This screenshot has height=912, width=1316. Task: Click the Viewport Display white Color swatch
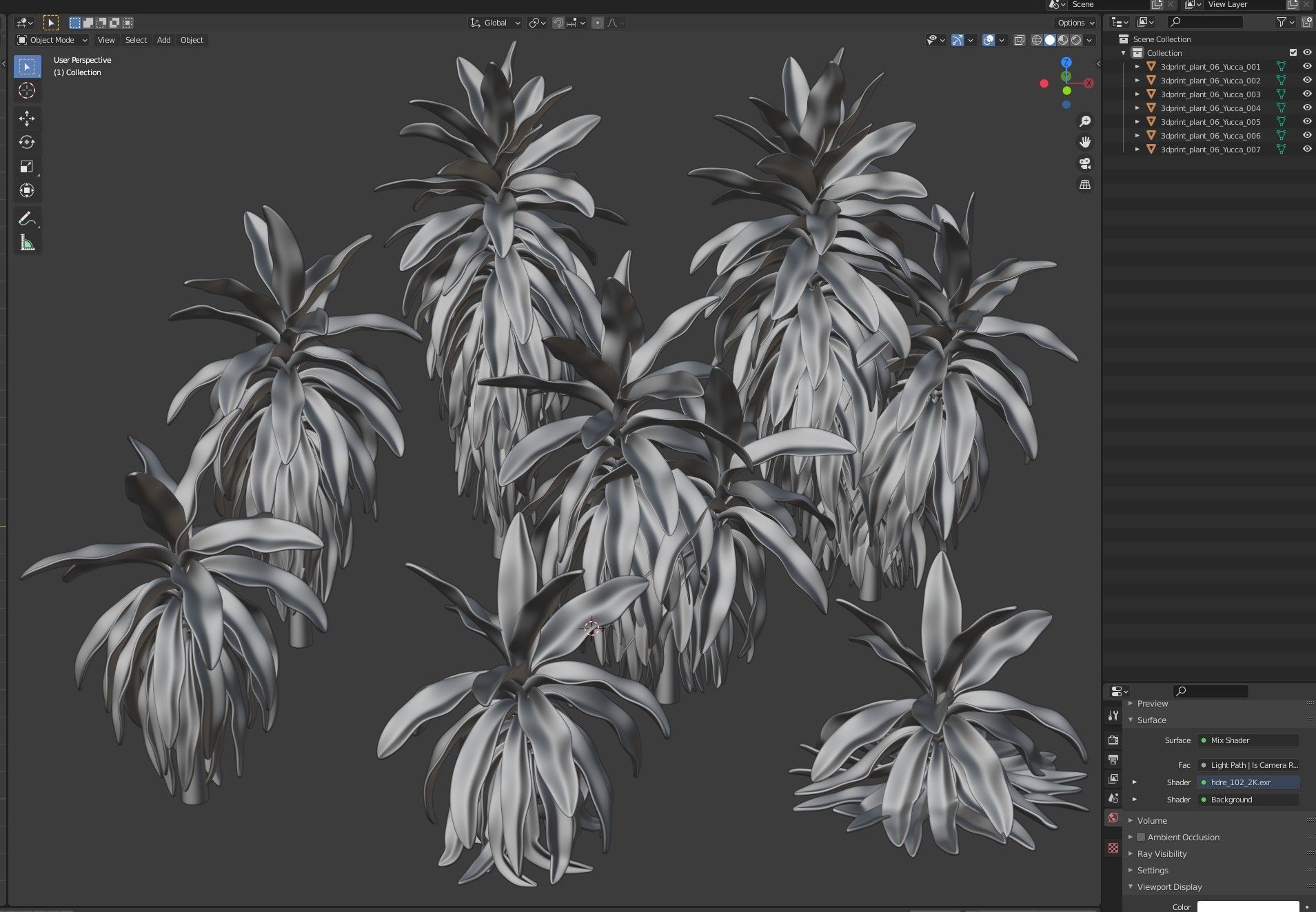(x=1248, y=906)
